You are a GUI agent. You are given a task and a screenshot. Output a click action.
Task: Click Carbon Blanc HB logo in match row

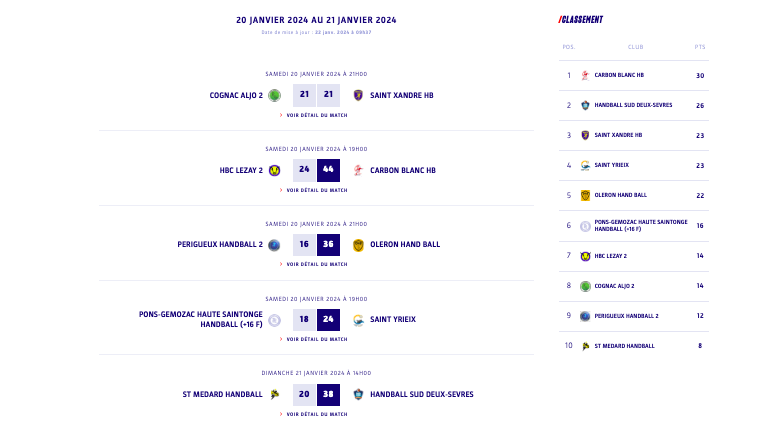(x=358, y=170)
